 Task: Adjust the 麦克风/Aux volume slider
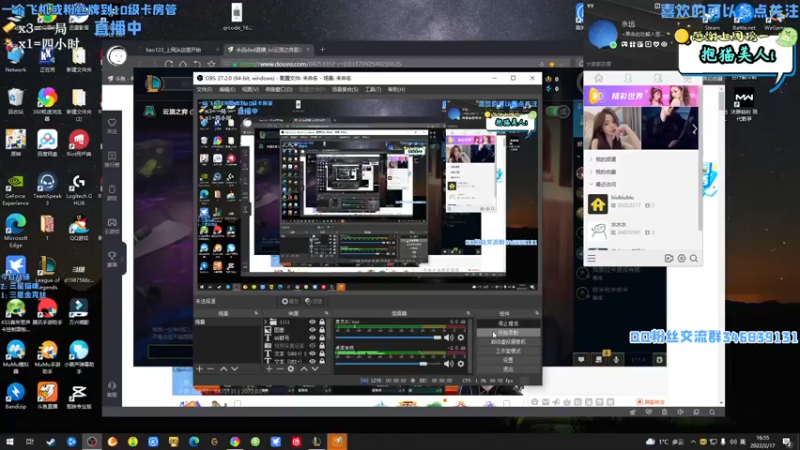(388, 338)
